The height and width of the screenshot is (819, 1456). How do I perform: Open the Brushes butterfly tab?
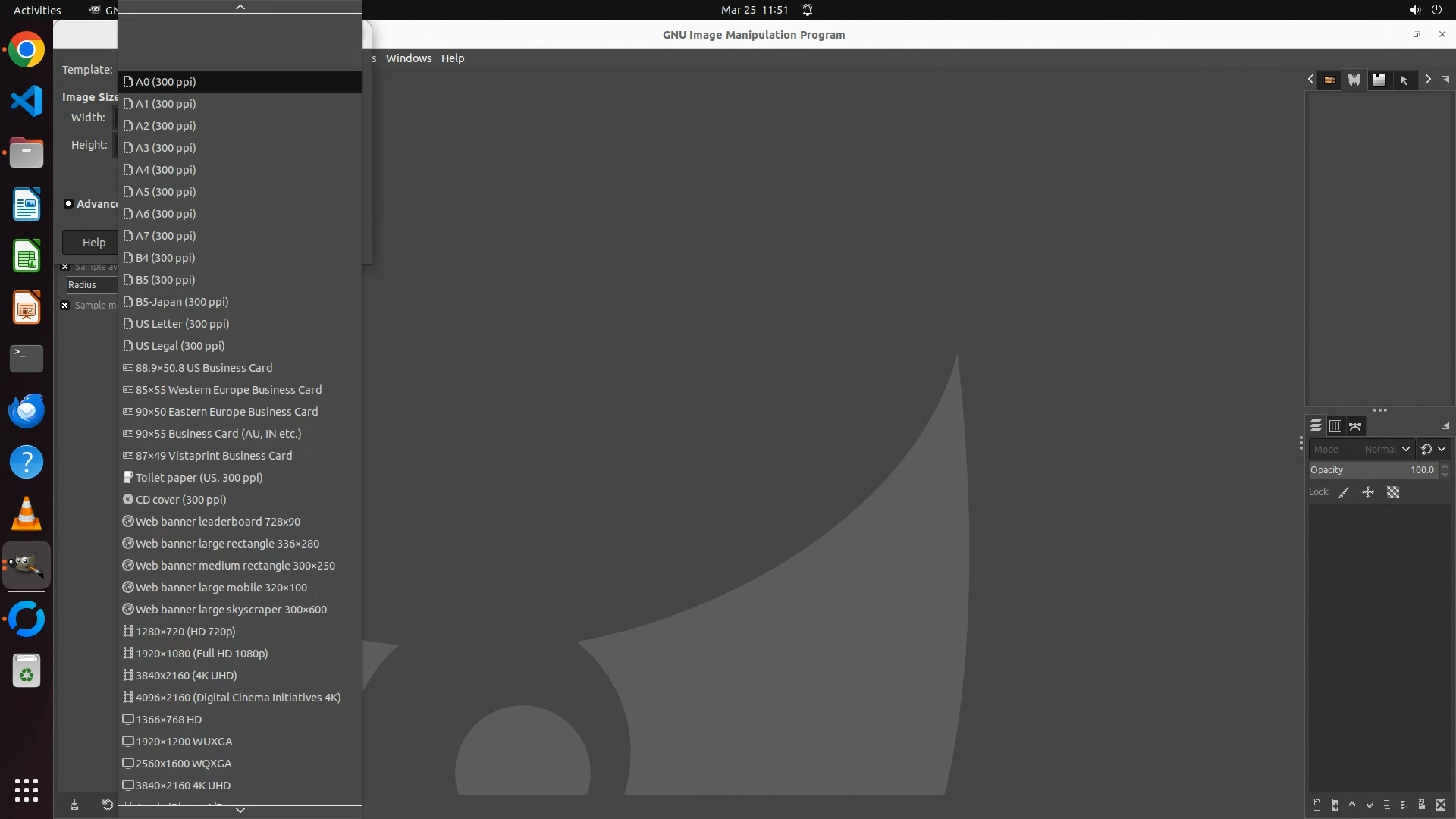coord(1354,80)
